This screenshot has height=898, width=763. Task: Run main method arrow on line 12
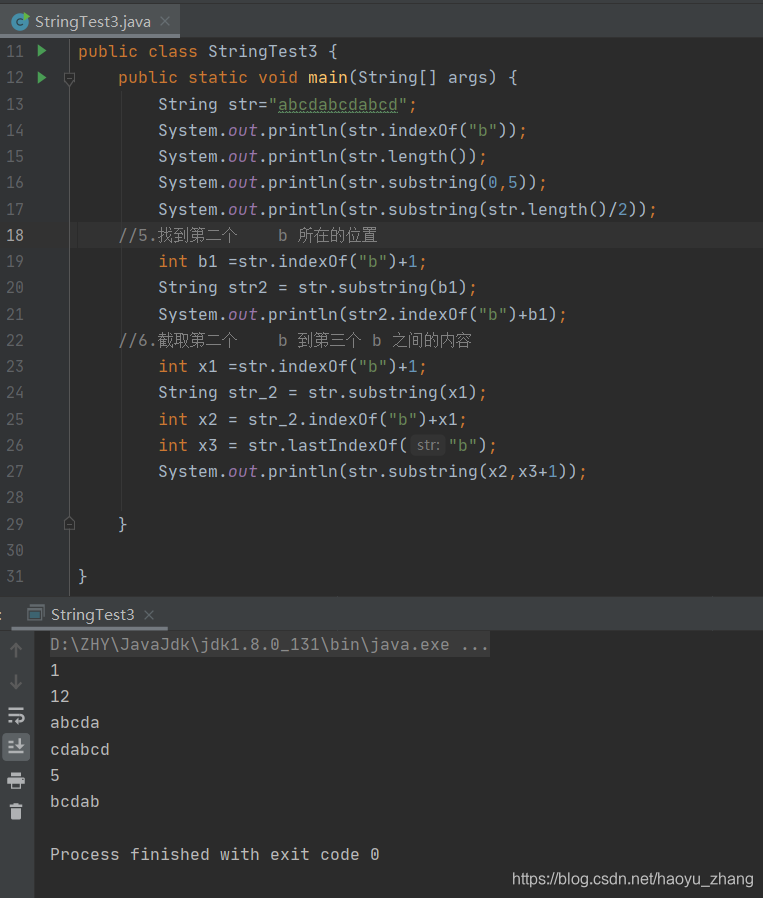pos(42,77)
